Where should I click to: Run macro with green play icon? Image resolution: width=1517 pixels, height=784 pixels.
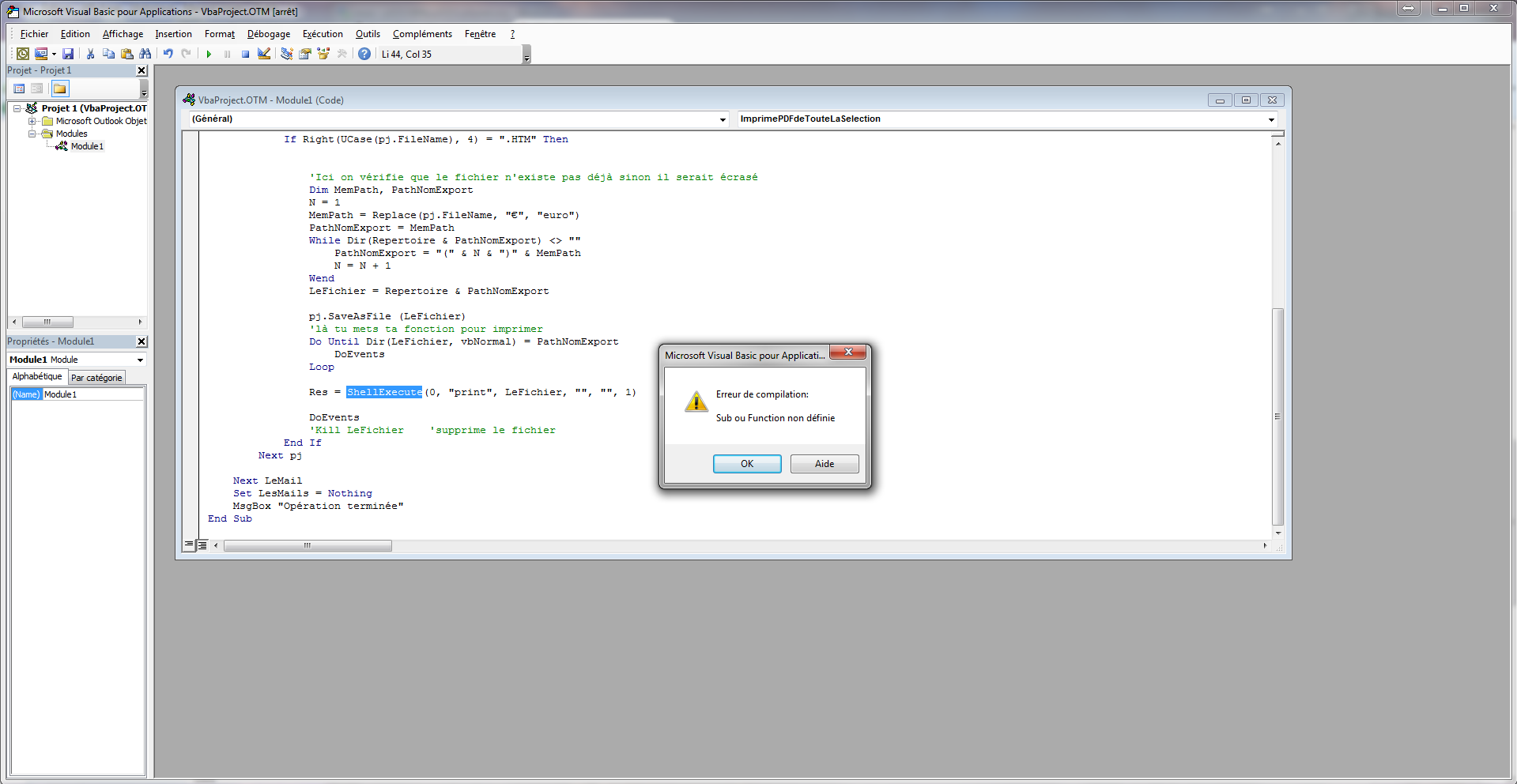click(x=209, y=54)
